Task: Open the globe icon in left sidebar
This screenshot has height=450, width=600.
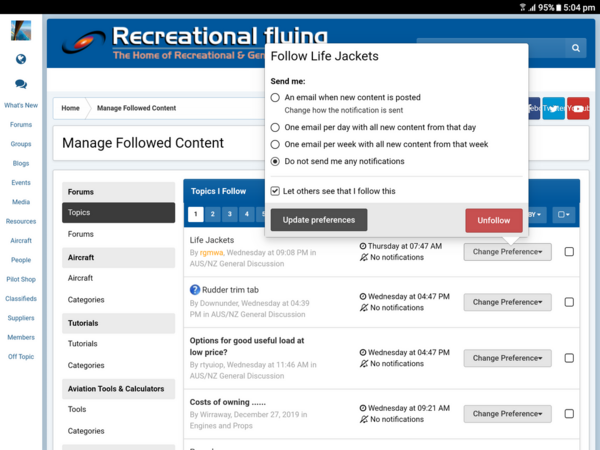Action: pos(21,59)
